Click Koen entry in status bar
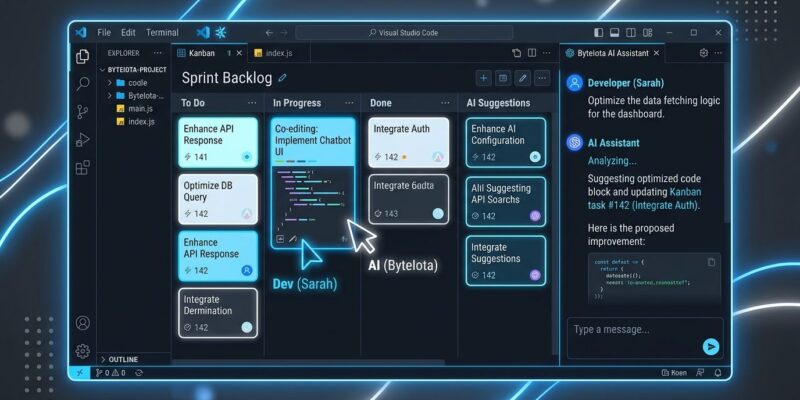800x400 pixels. pos(674,373)
